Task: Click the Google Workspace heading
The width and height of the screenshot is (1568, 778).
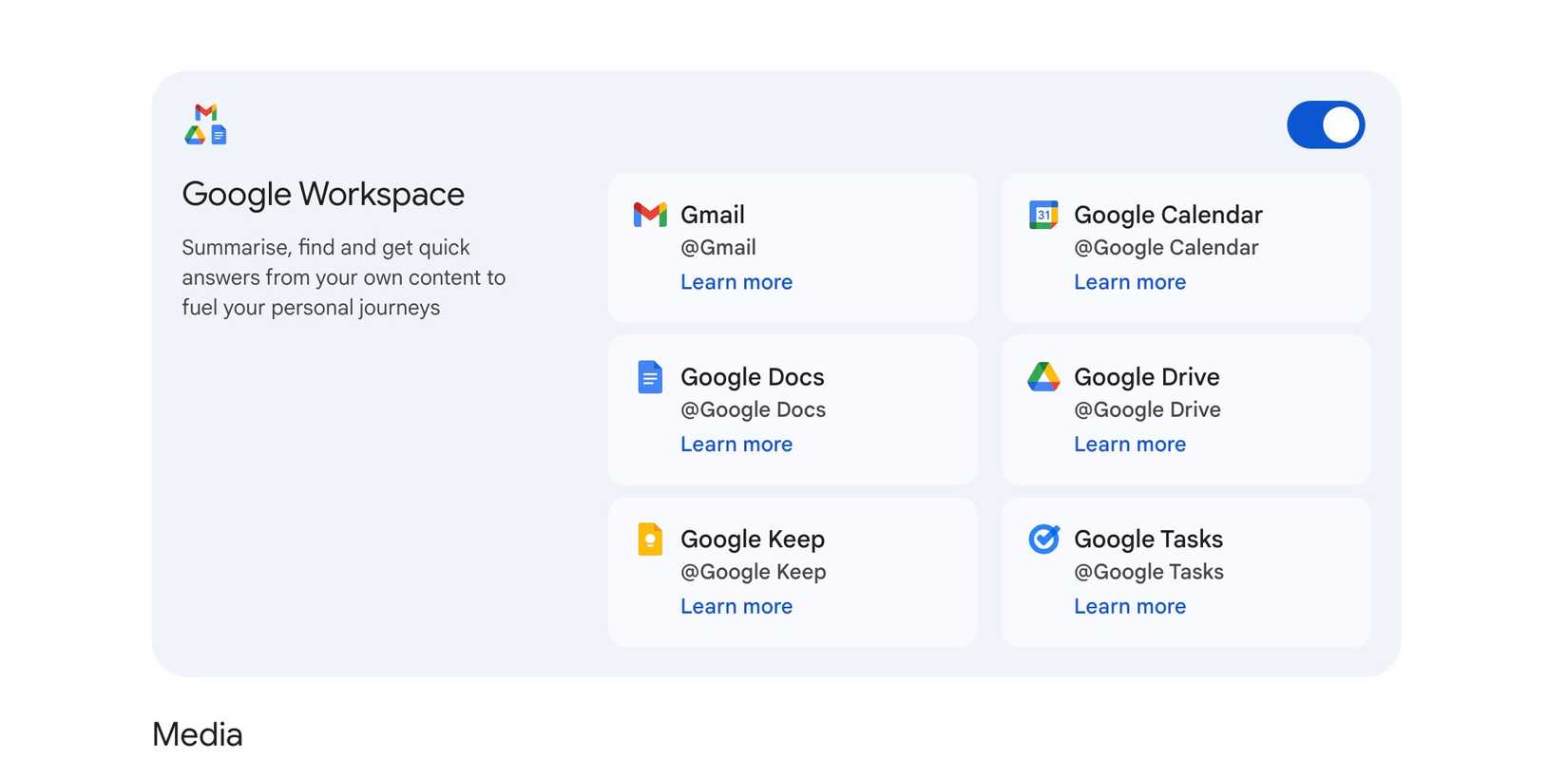Action: [323, 195]
